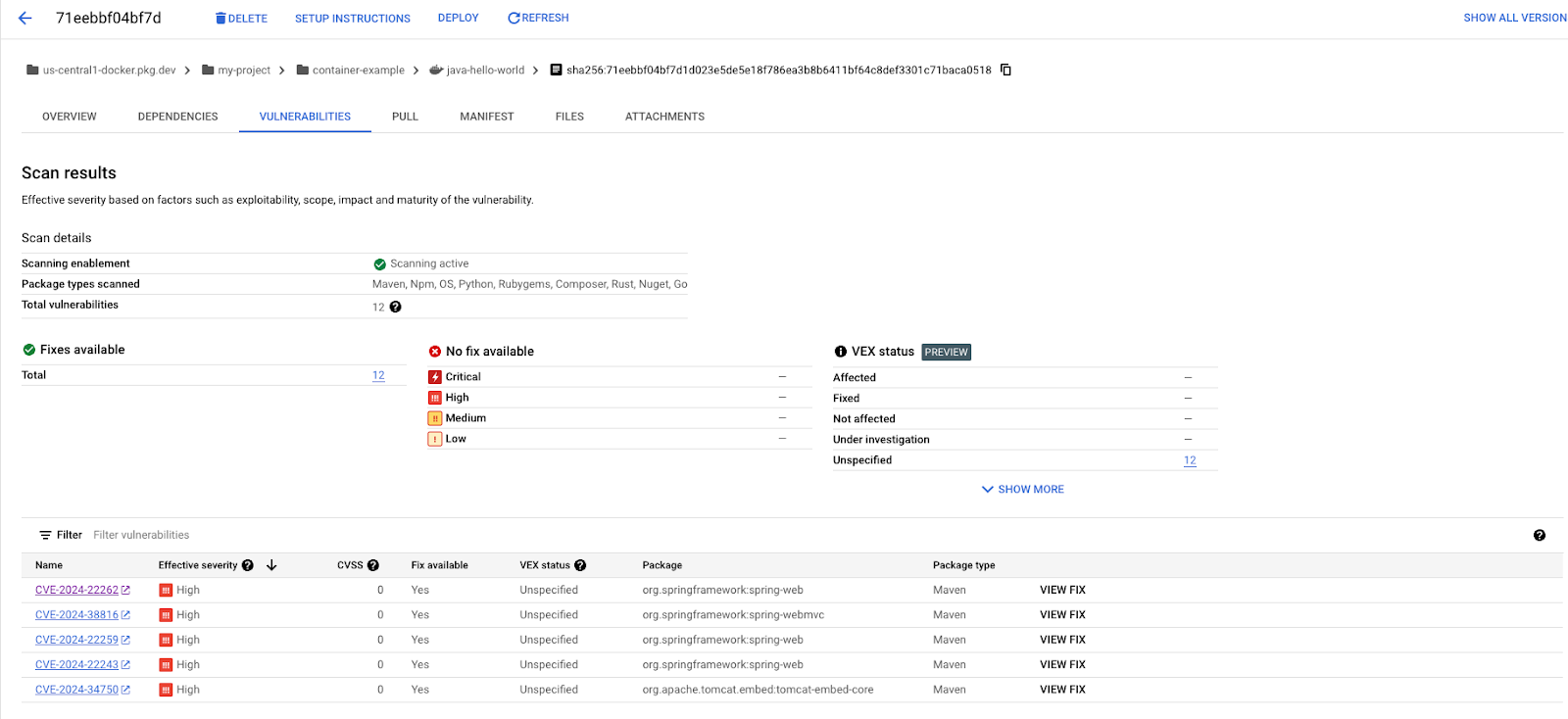Click the back arrow icon
Viewport: 1568px width, 719px height.
[25, 19]
